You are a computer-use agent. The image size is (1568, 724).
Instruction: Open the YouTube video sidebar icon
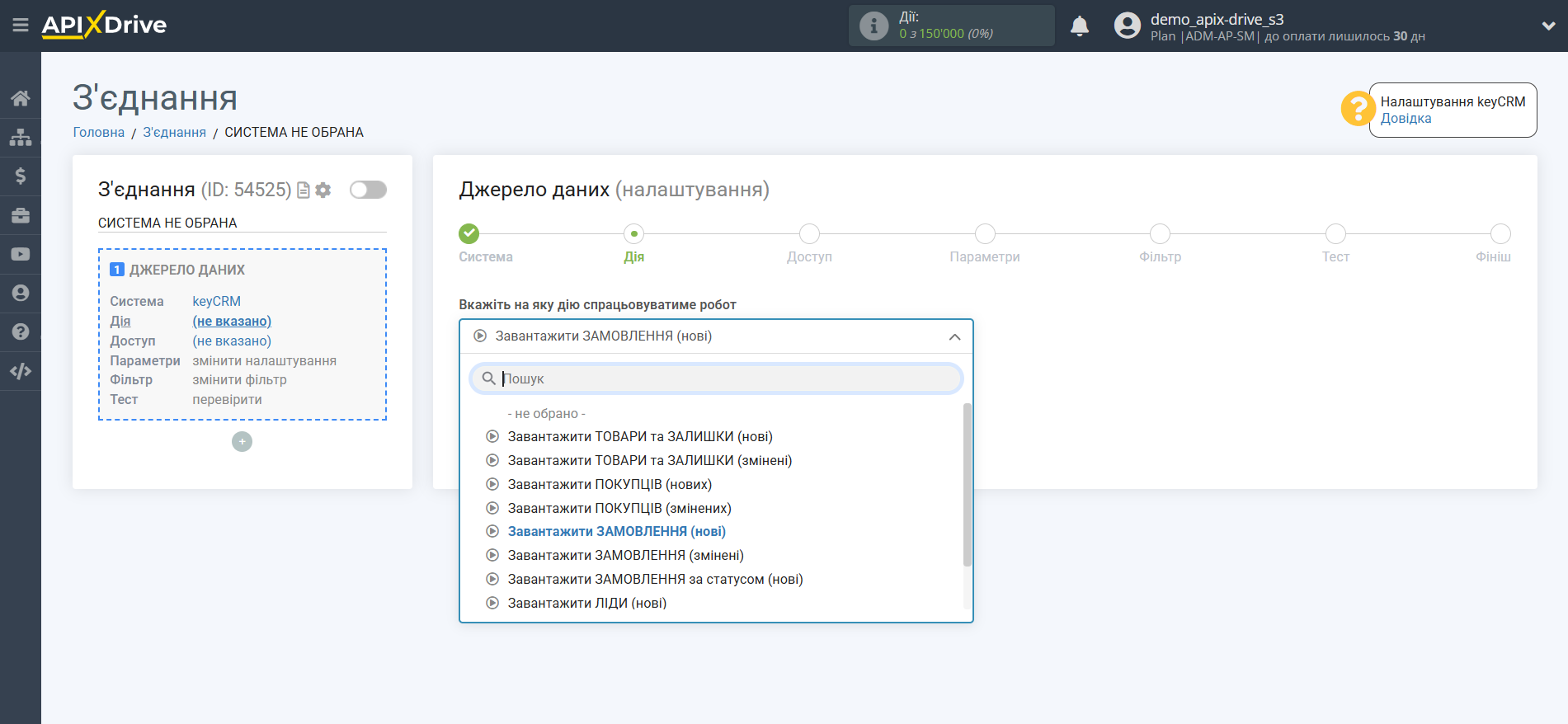[x=21, y=254]
